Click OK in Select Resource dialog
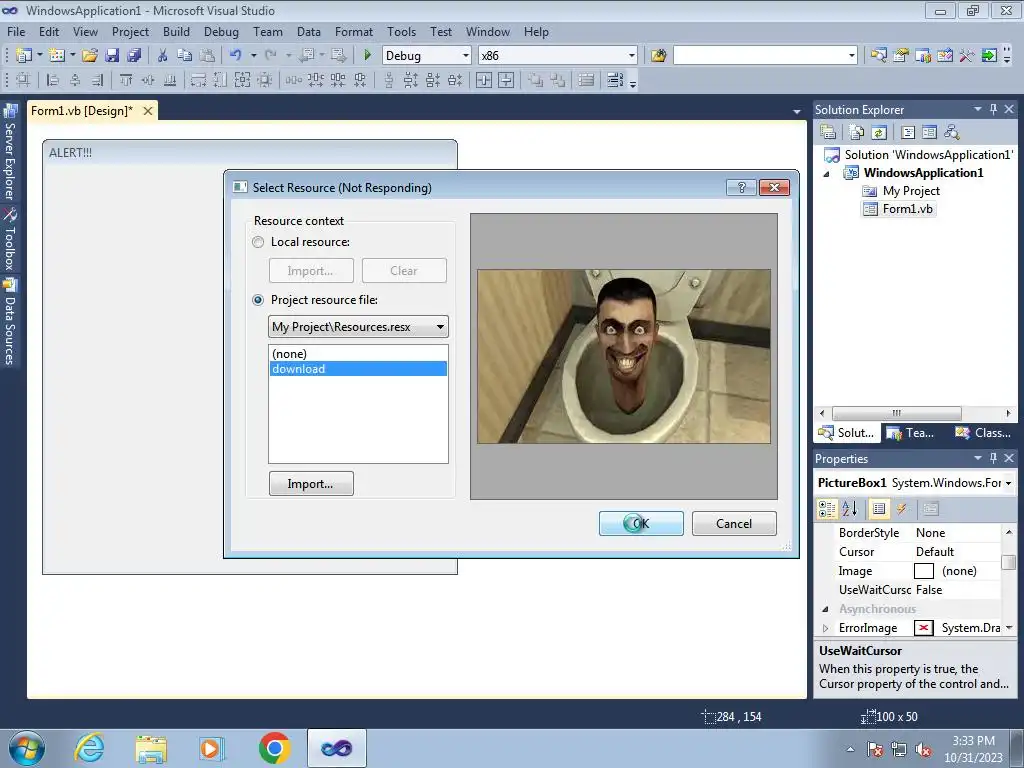This screenshot has width=1024, height=768. point(641,524)
